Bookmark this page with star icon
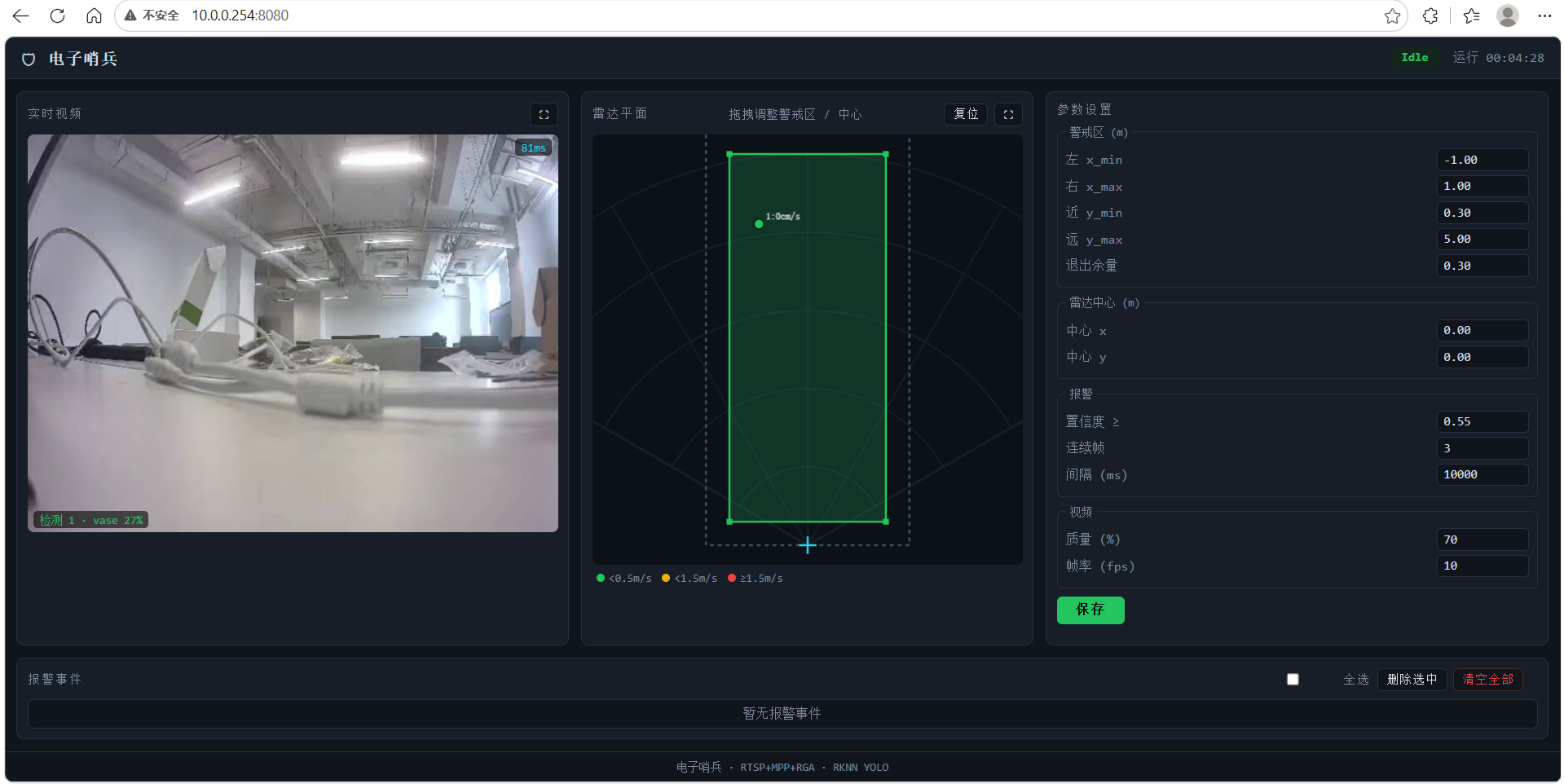This screenshot has height=784, width=1564. [x=1392, y=15]
